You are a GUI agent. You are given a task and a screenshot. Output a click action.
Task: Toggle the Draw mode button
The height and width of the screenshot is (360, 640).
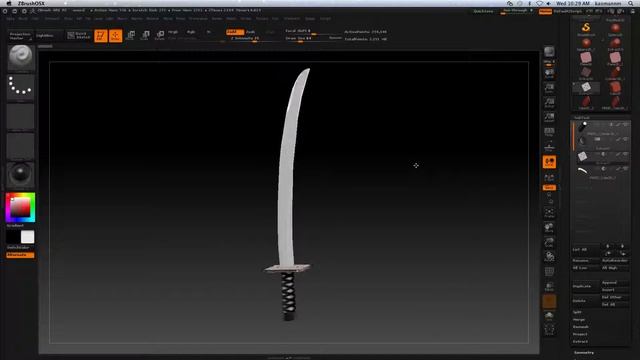pyautogui.click(x=116, y=36)
